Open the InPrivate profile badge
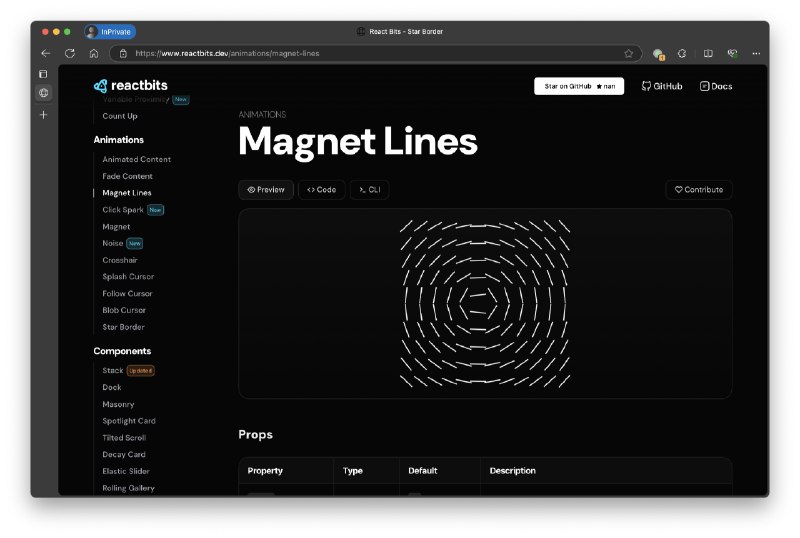800x538 pixels. tap(110, 32)
